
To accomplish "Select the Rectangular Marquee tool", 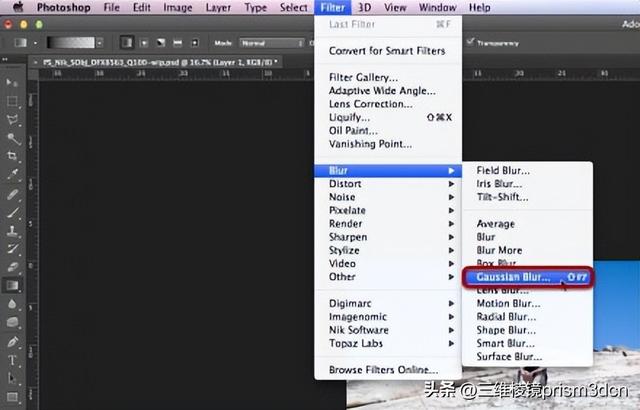I will click(12, 101).
